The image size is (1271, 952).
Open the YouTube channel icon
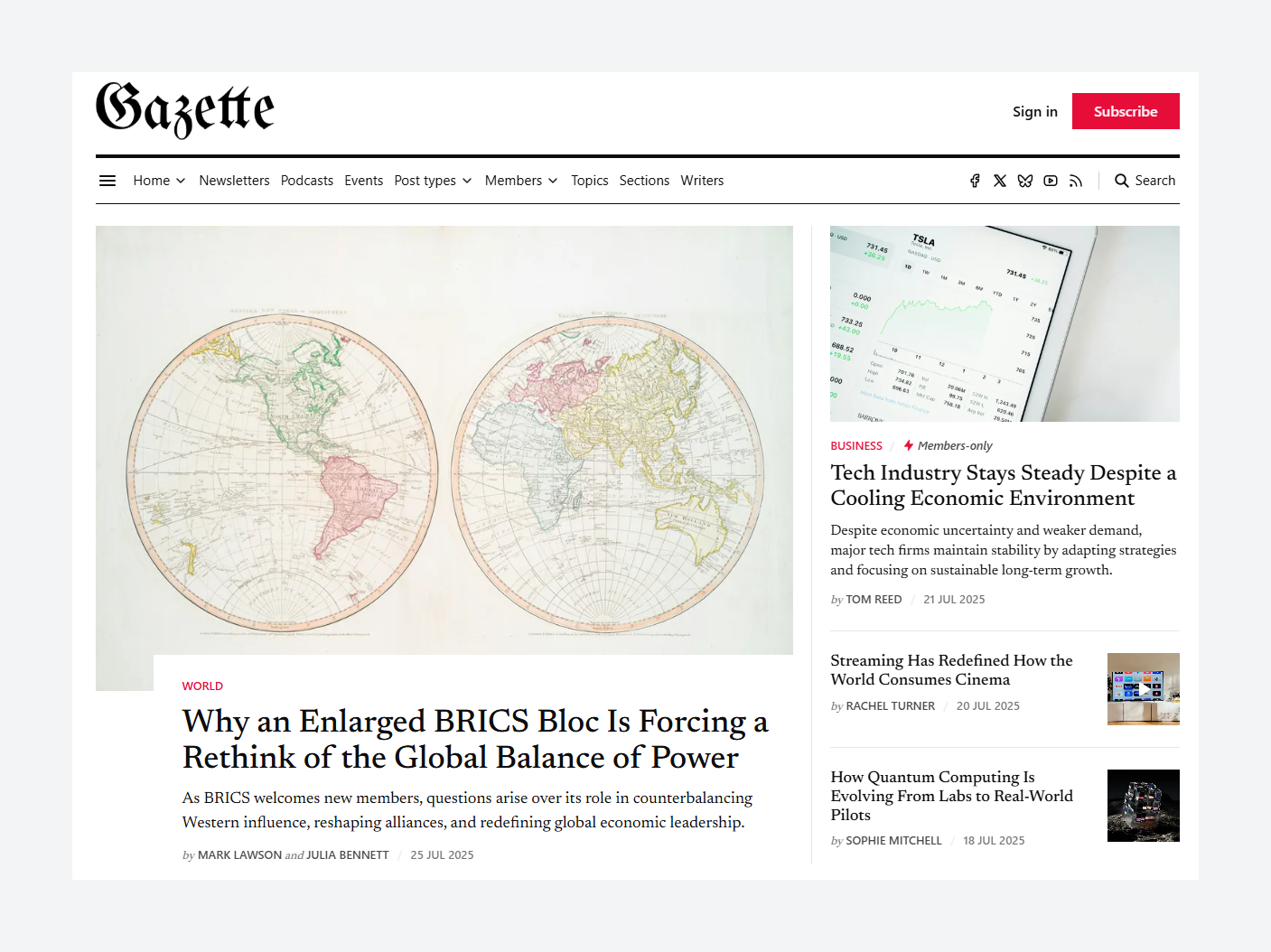1051,181
